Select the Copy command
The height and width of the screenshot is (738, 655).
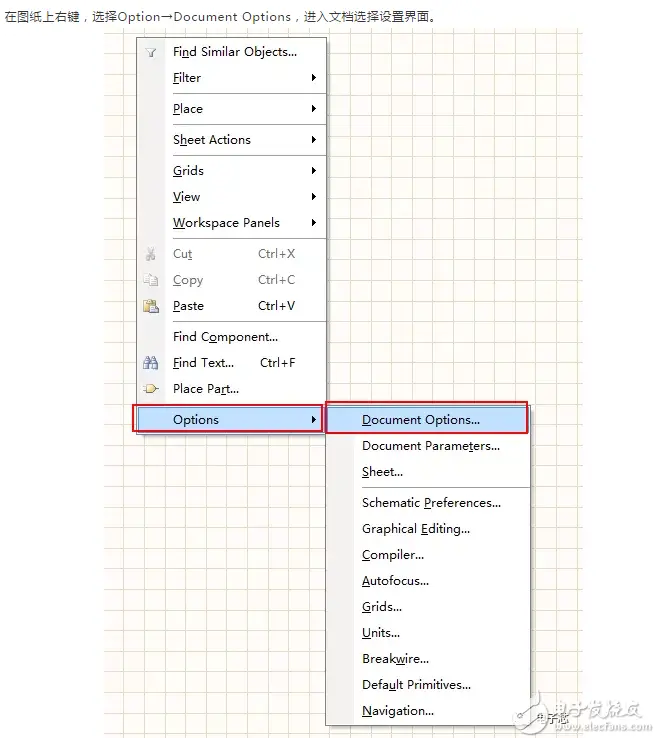point(232,280)
